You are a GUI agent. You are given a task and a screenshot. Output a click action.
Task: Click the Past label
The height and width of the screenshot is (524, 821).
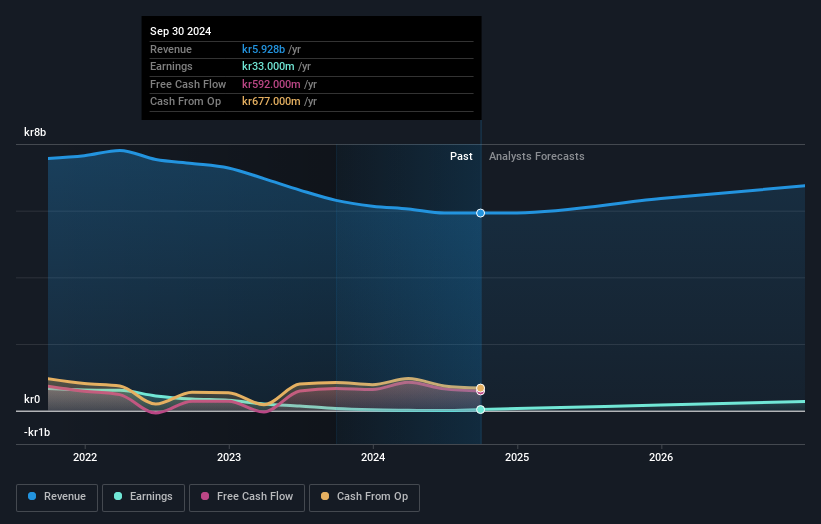pyautogui.click(x=461, y=156)
